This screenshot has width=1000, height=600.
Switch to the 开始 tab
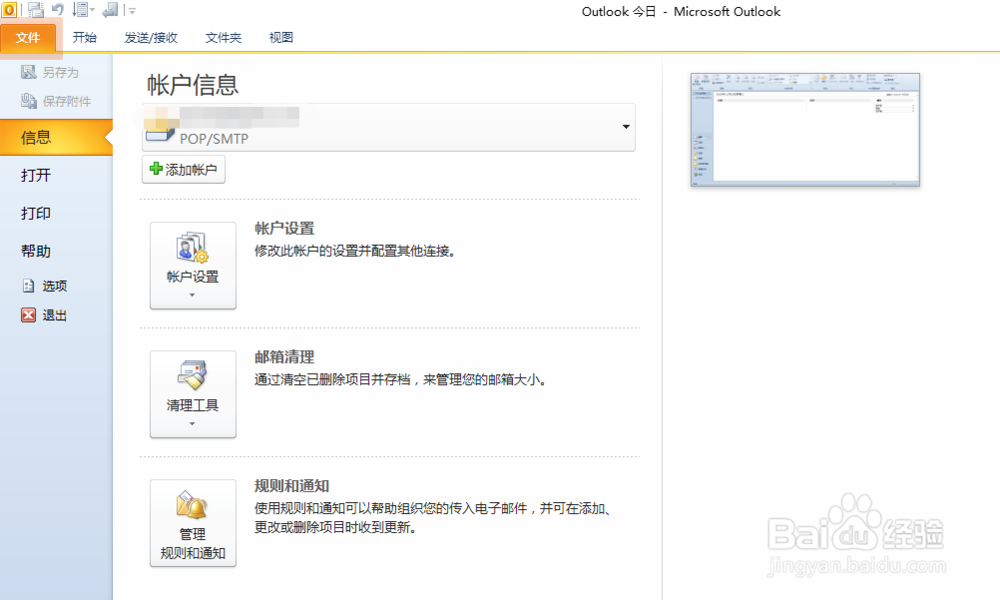pos(85,38)
